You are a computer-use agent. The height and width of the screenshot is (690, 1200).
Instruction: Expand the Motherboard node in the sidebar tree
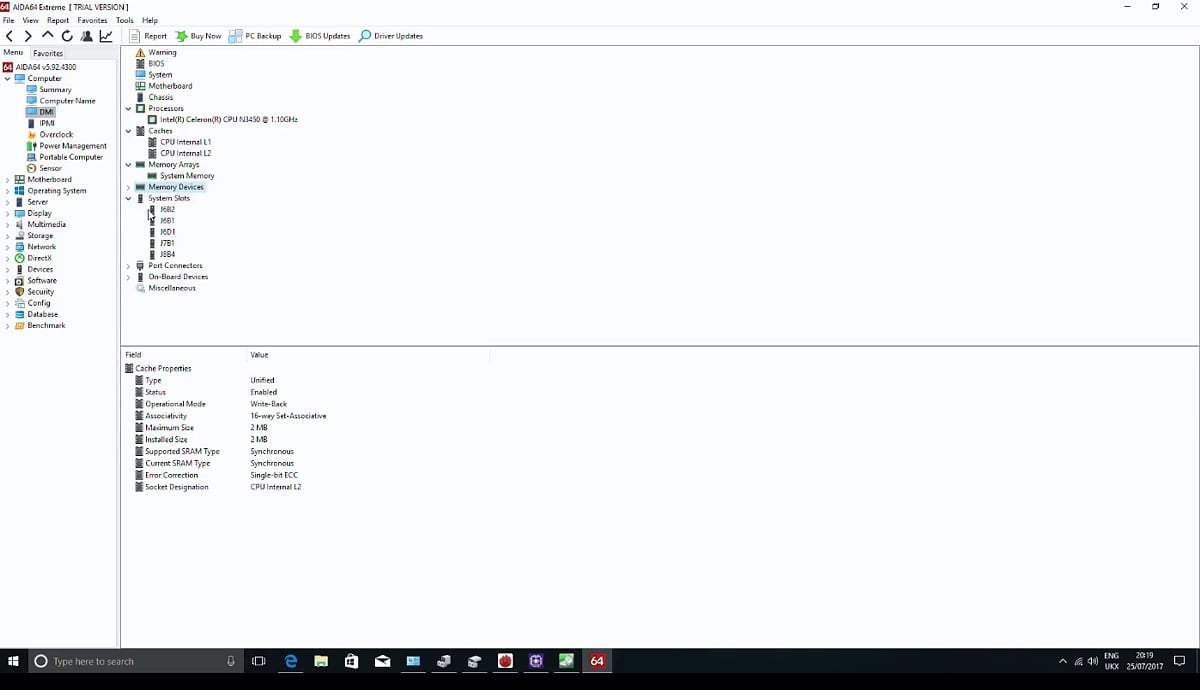pyautogui.click(x=7, y=180)
